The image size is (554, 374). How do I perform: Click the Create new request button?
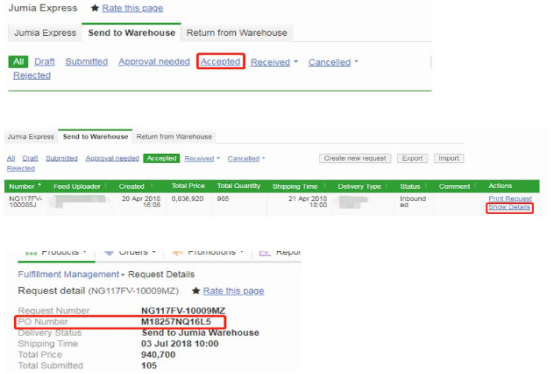coord(355,158)
